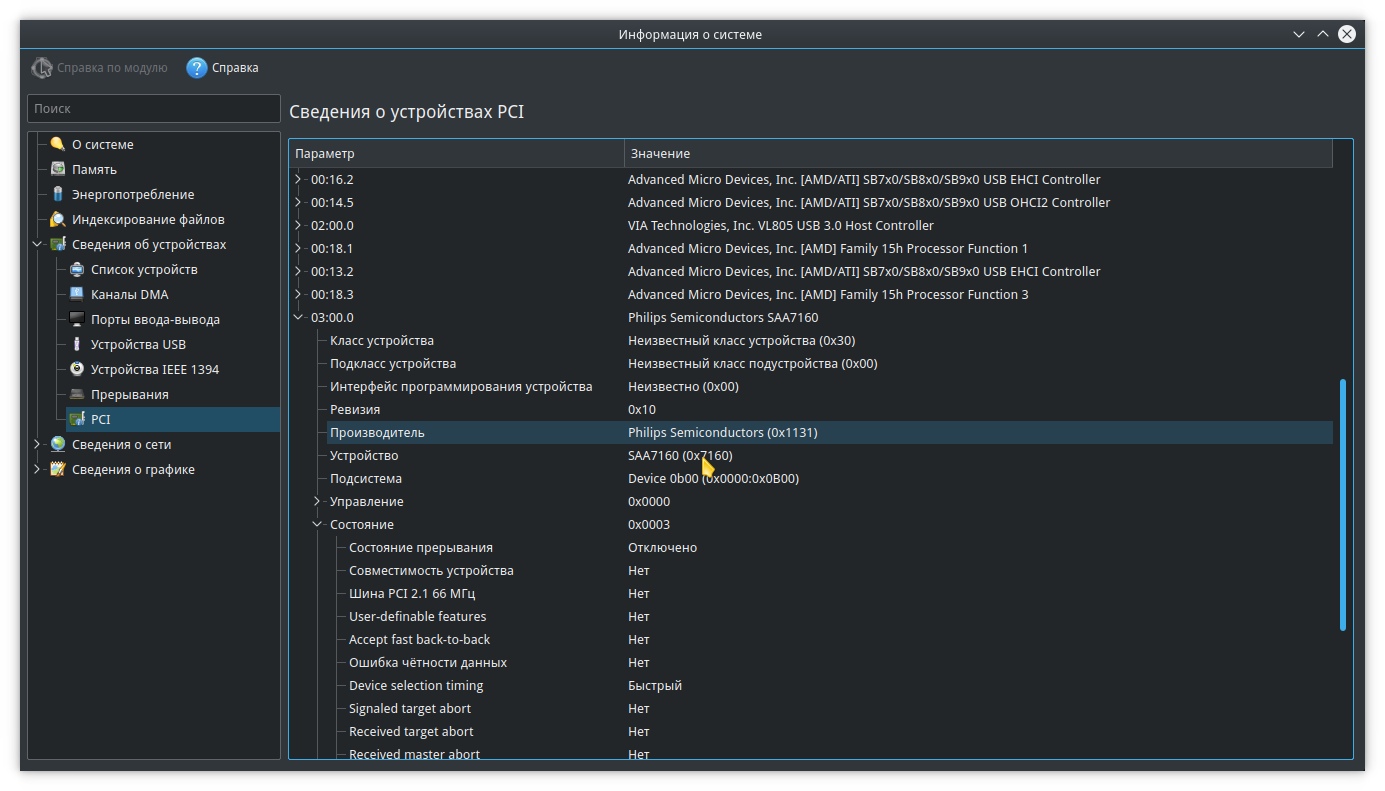Expand the Сведения о графике section
The height and width of the screenshot is (791, 1385).
38,469
